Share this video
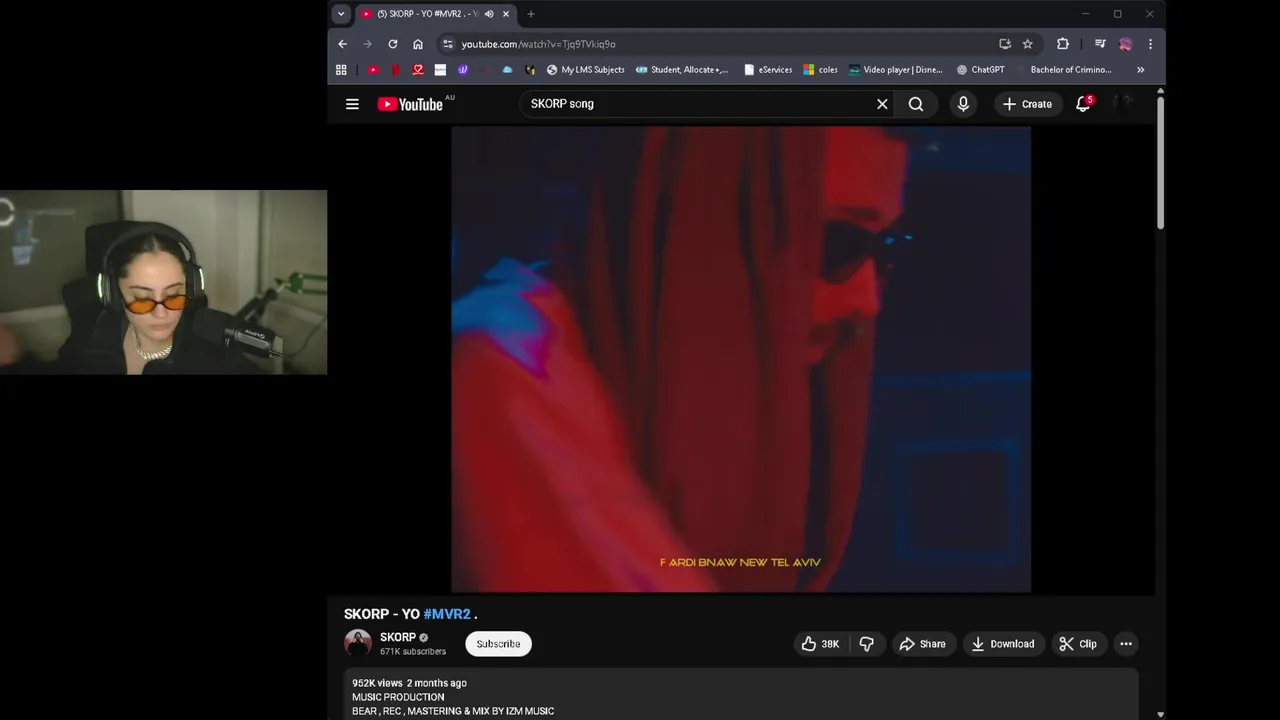 click(922, 644)
